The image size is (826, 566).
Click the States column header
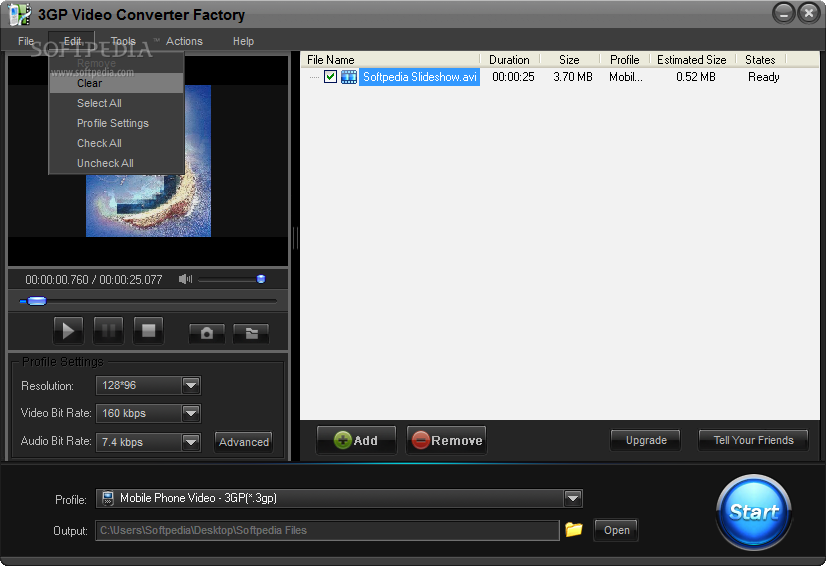point(760,60)
